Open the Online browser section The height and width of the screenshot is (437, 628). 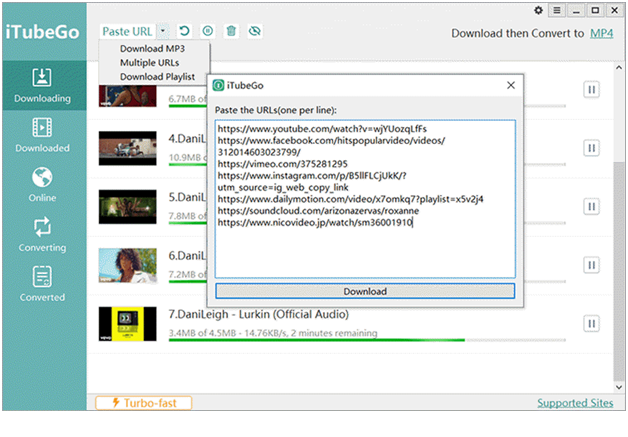pos(42,185)
